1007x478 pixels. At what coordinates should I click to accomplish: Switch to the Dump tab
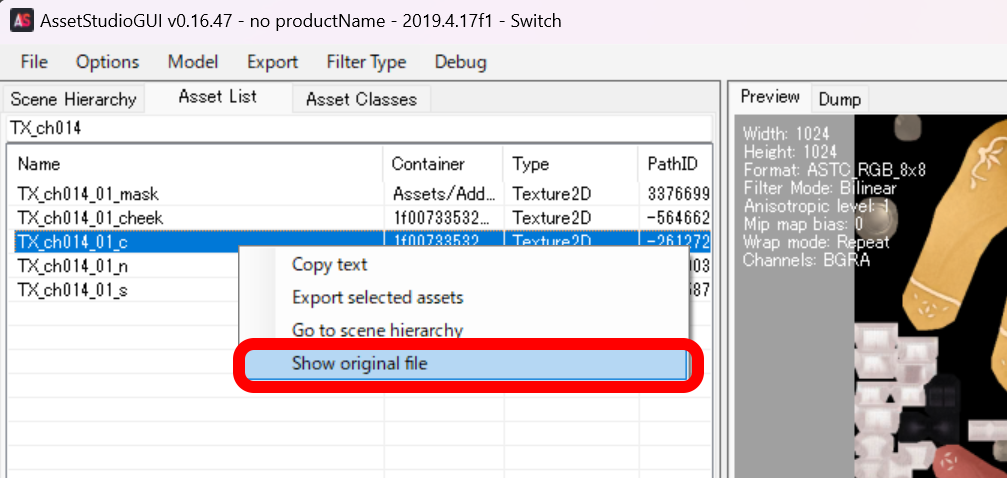(839, 100)
